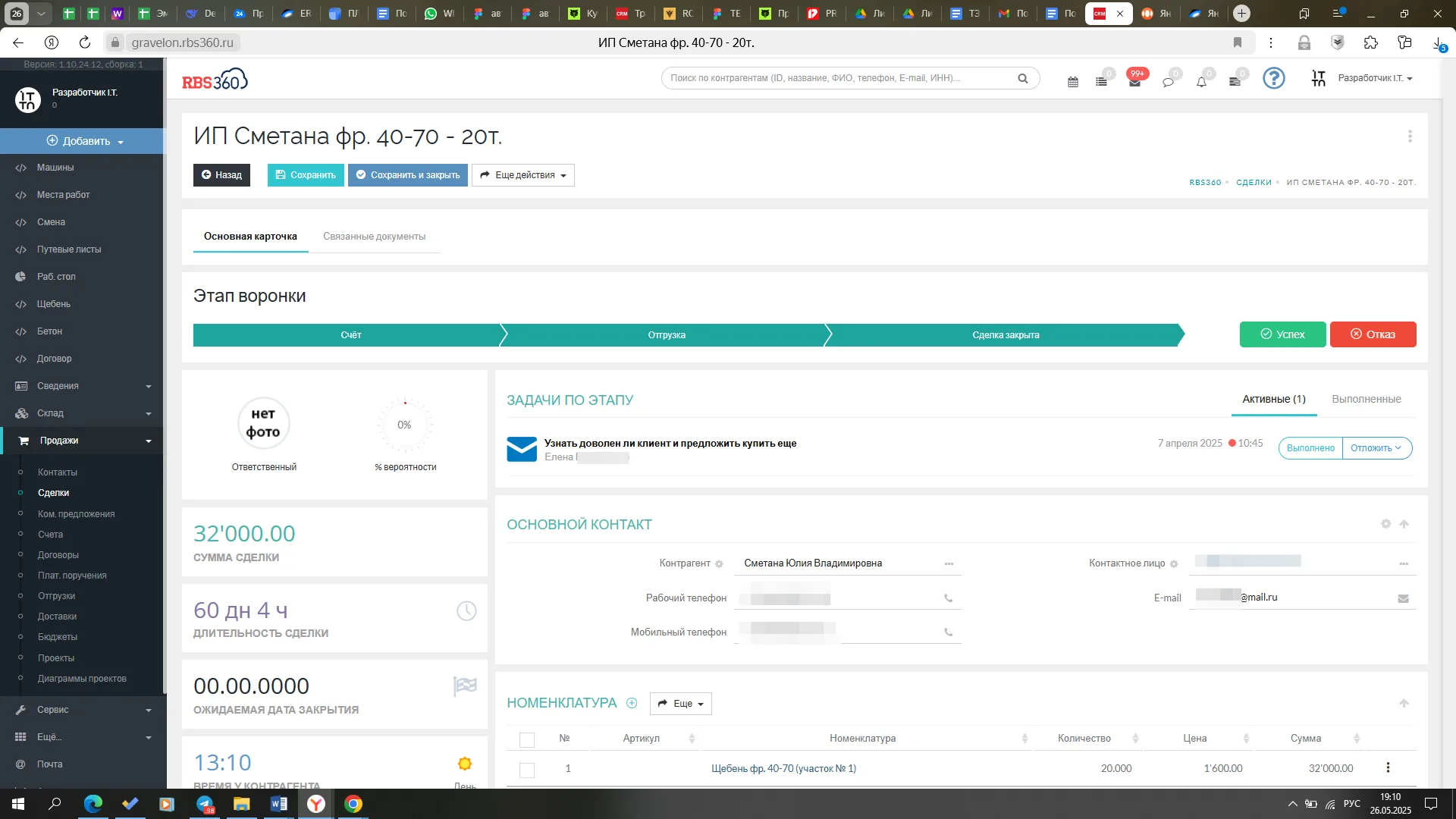Screen dimensions: 1456x819
Task: Open the calendar icon in top bar
Action: pyautogui.click(x=1072, y=81)
